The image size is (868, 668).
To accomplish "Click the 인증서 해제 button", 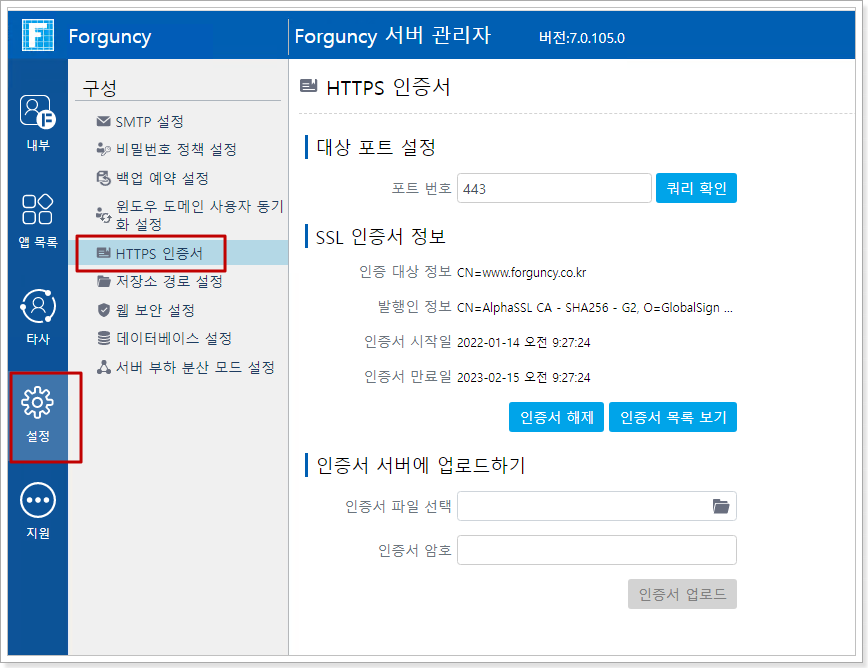I will pyautogui.click(x=556, y=417).
